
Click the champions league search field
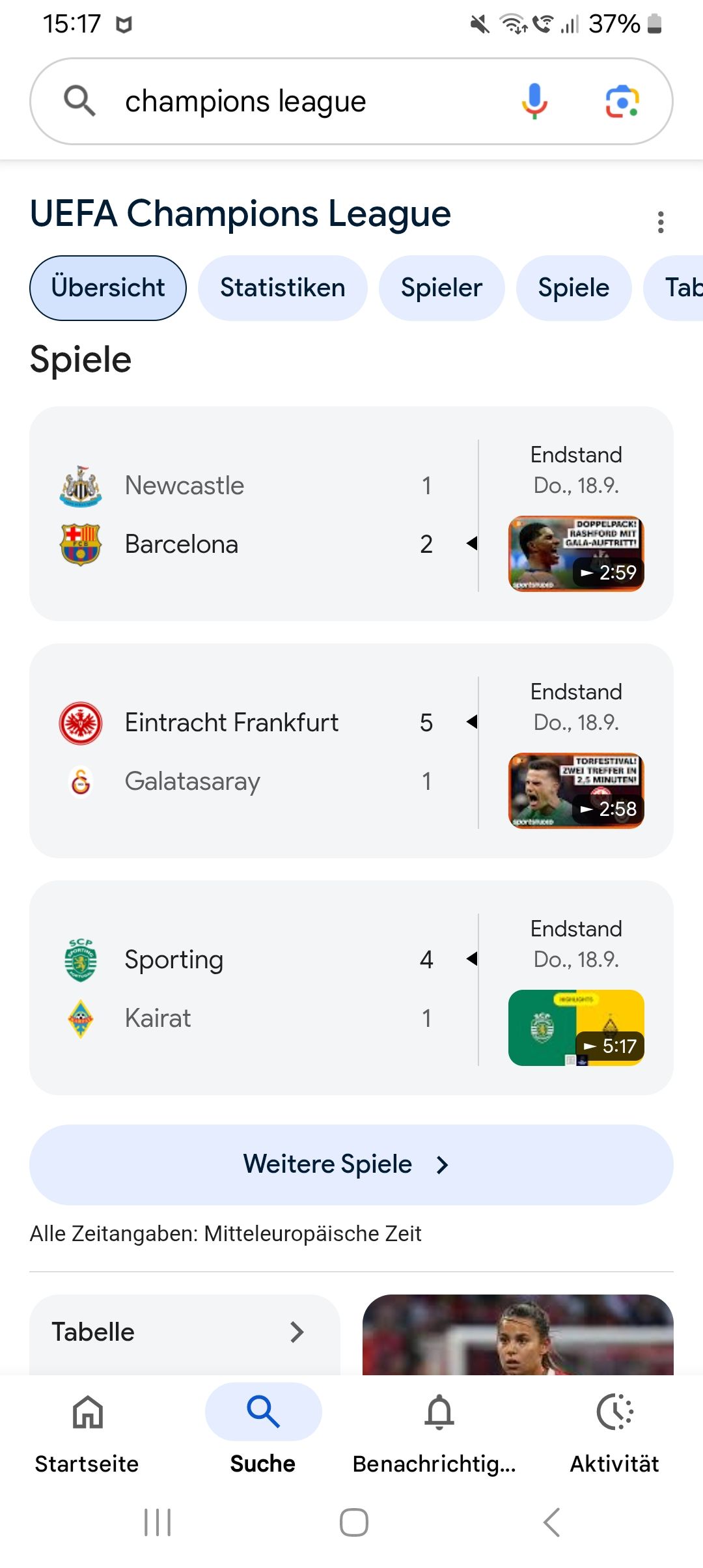306,102
